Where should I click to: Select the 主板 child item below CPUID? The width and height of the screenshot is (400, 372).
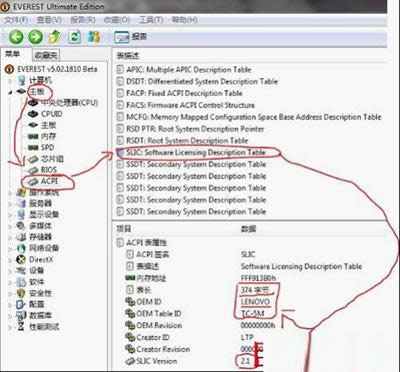coord(48,125)
